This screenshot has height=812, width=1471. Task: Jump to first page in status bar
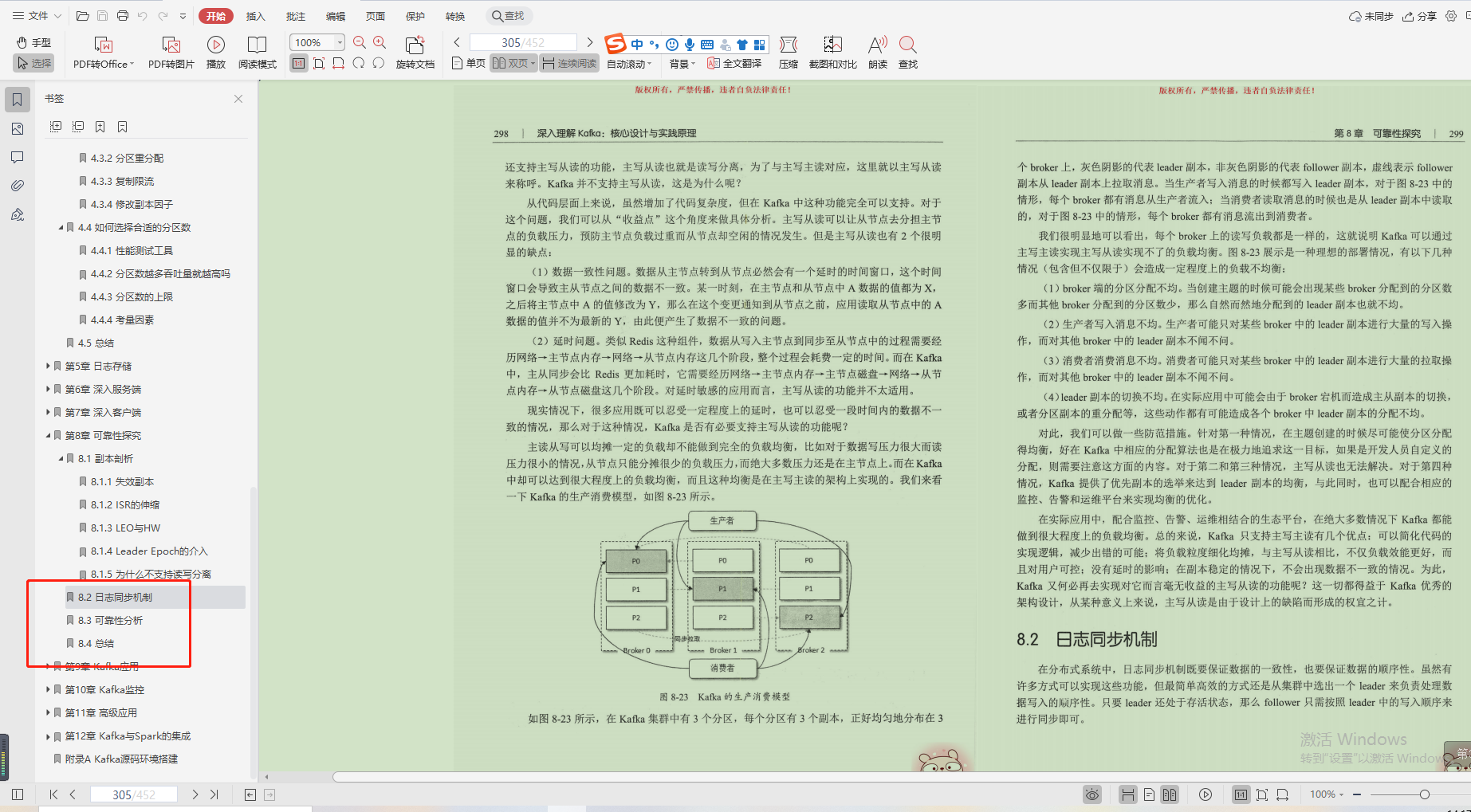[x=53, y=794]
